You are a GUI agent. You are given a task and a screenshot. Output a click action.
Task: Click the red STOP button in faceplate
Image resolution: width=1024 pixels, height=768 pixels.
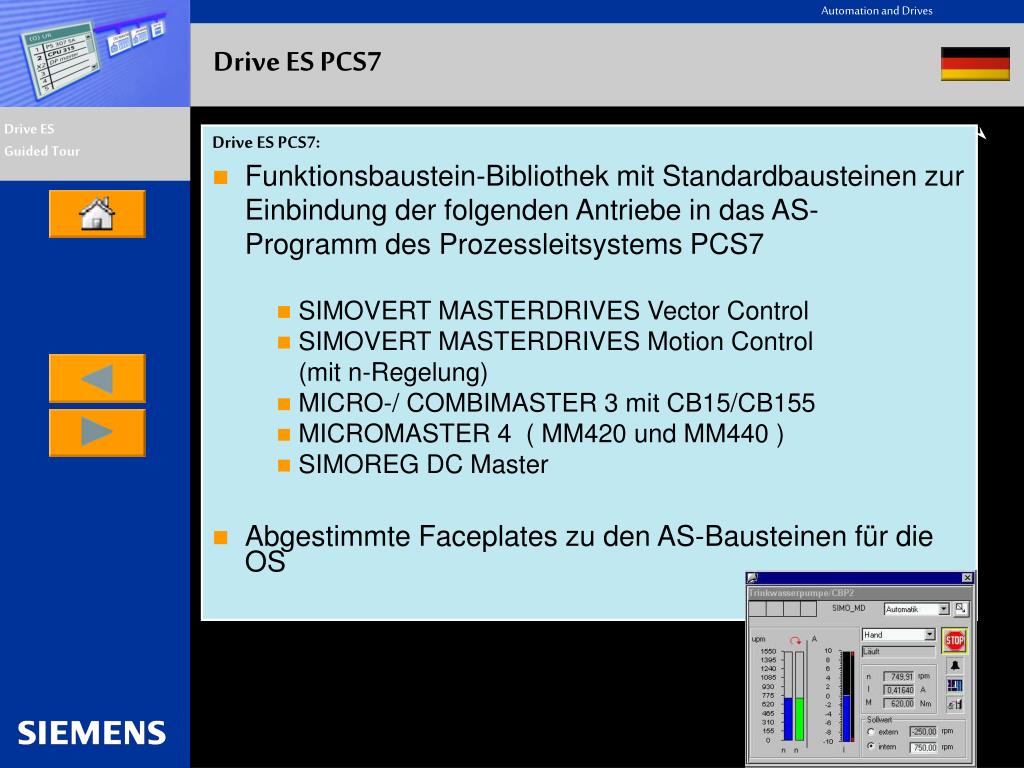[x=954, y=640]
